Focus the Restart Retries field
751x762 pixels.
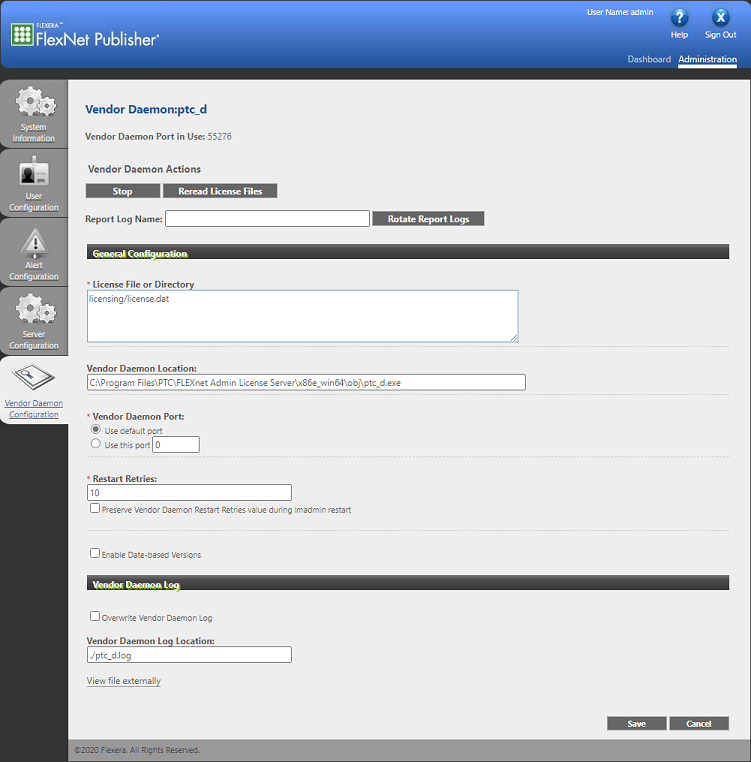189,493
